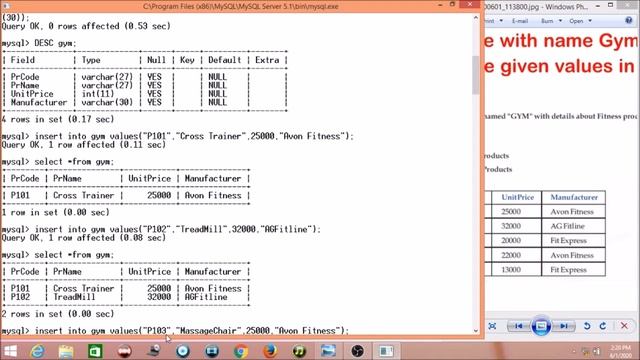Click the volume icon in system tray

tap(597, 351)
